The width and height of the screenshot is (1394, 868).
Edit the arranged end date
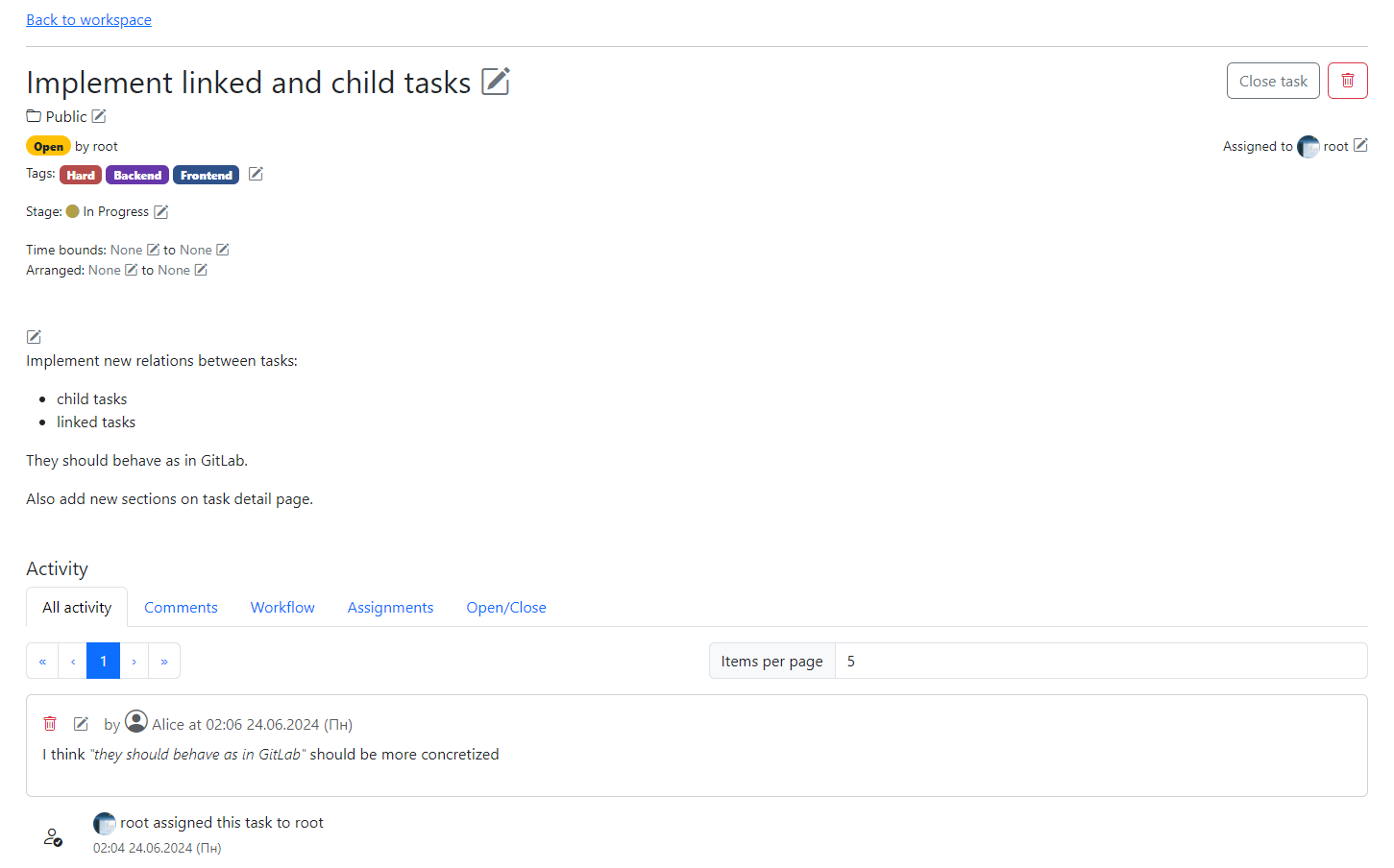(201, 270)
